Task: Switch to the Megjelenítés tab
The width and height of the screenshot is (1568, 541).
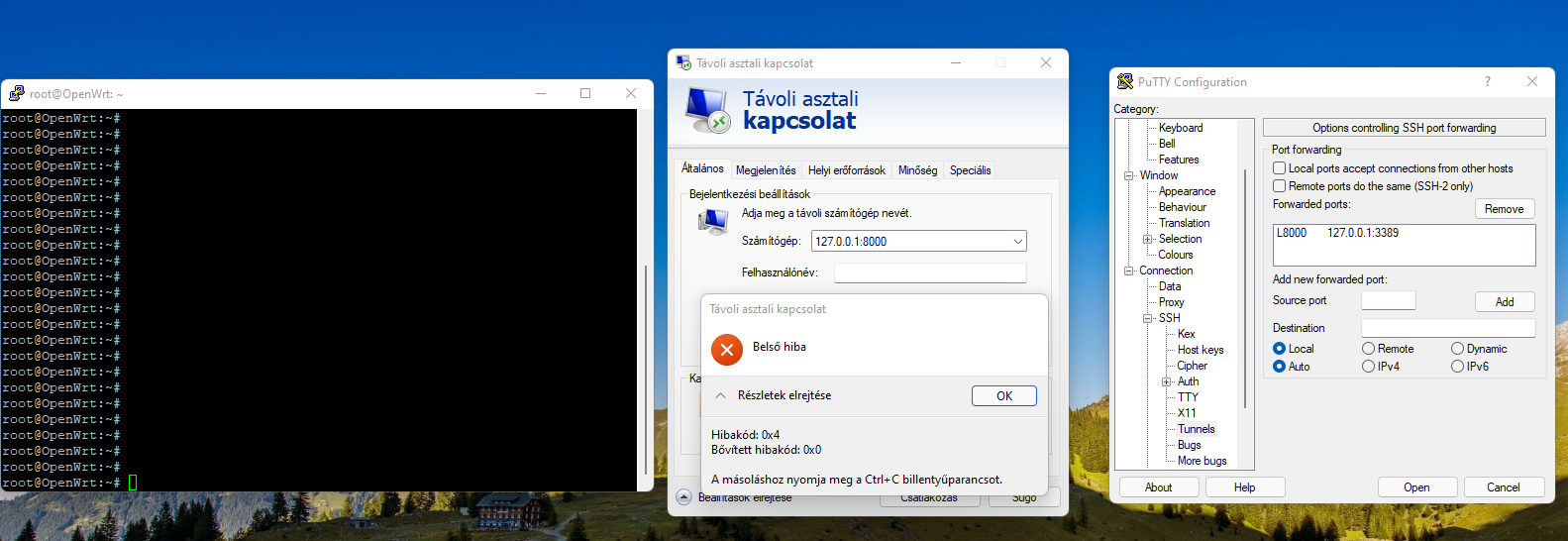Action: pos(766,170)
